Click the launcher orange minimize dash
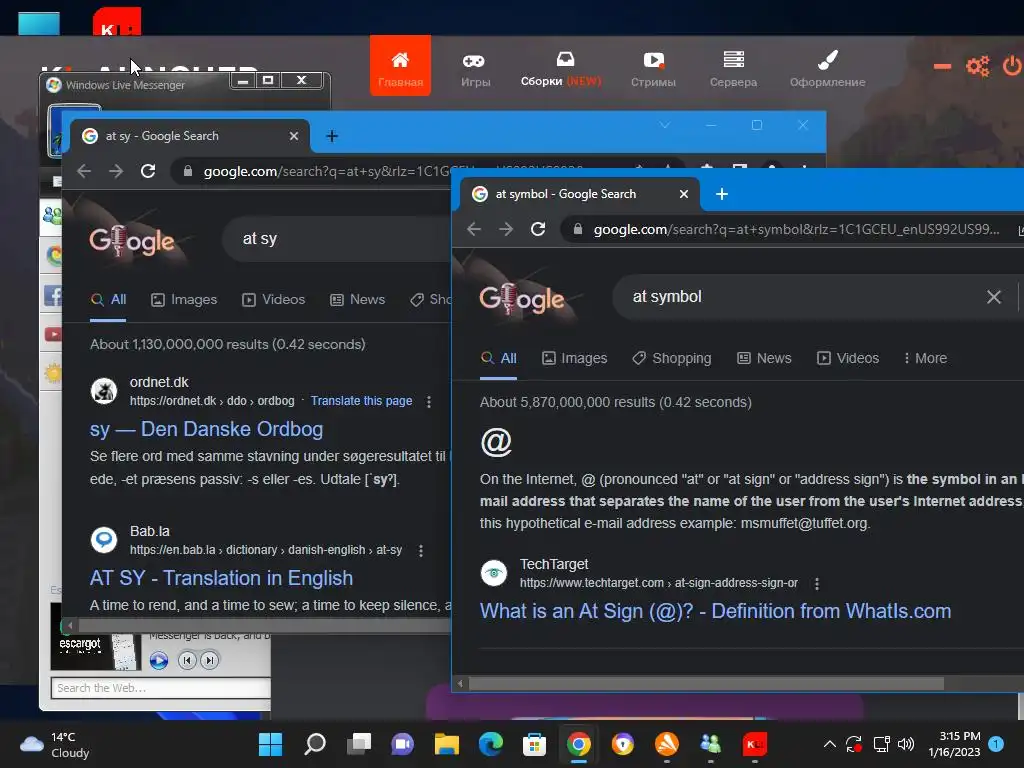1024x768 pixels. click(x=942, y=66)
